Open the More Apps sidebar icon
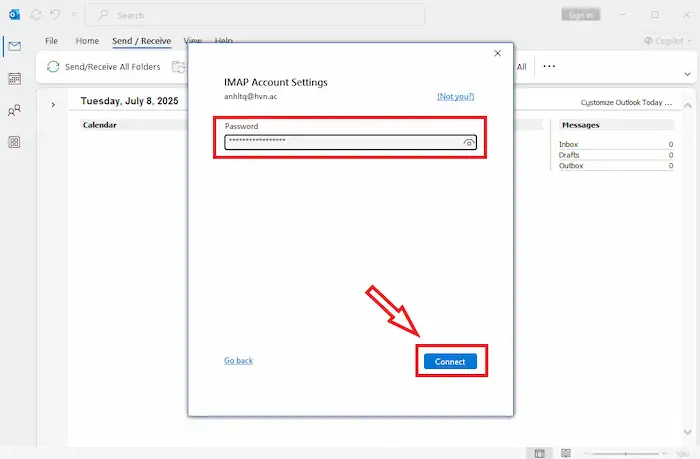This screenshot has height=459, width=700. [x=14, y=142]
